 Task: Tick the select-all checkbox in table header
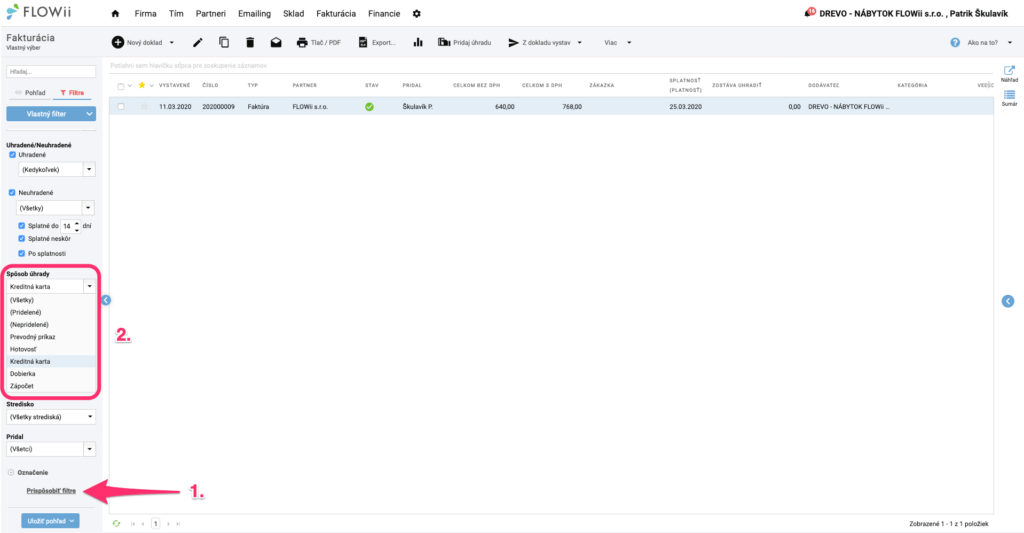pos(121,86)
